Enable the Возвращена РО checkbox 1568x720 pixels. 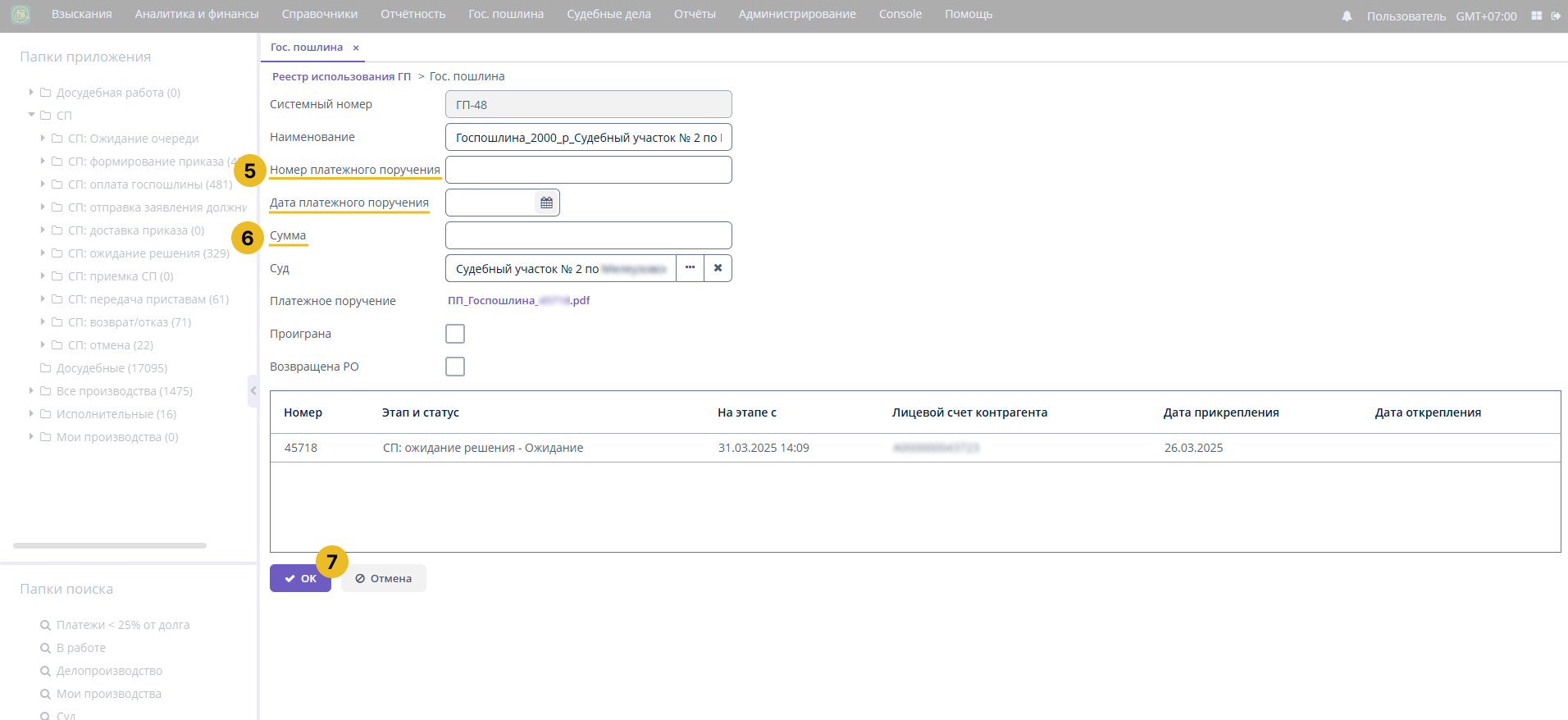[x=455, y=367]
